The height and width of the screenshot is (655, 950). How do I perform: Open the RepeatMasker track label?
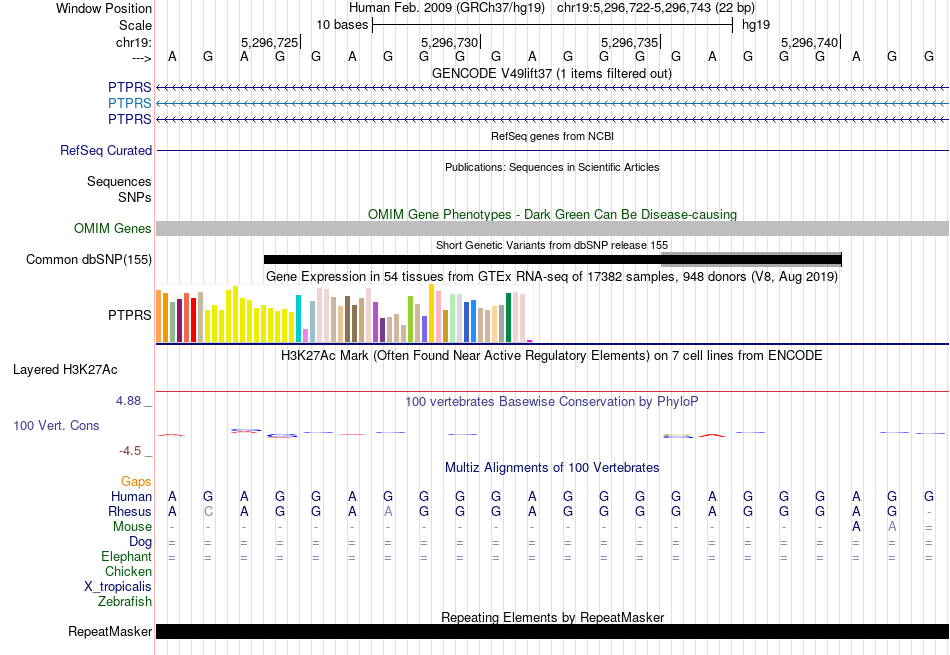[110, 632]
